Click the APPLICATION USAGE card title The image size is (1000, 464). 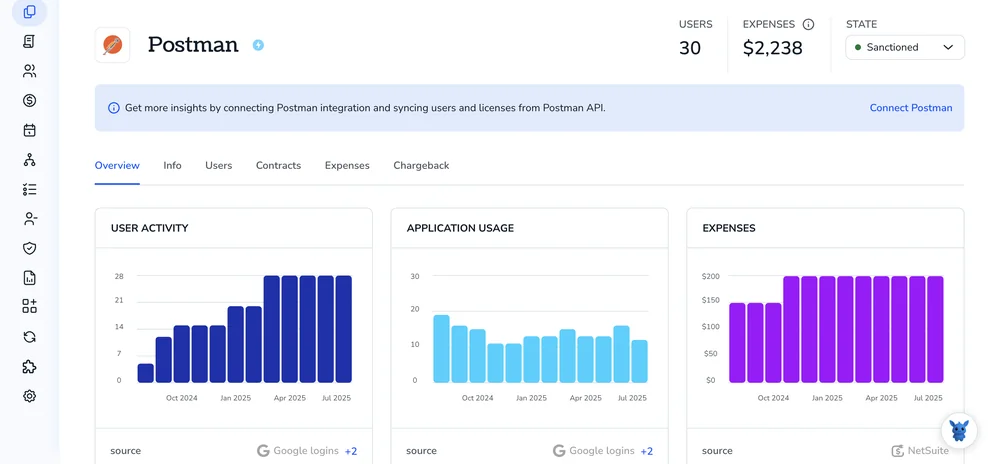click(460, 228)
